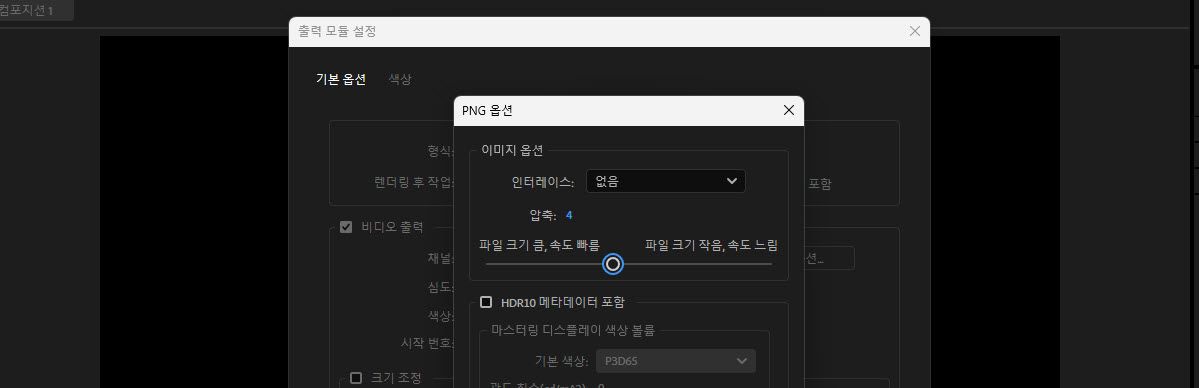Screen dimensions: 1199x388
Task: Enable HDR10 메타데이터 포함 checkbox
Action: tap(486, 302)
